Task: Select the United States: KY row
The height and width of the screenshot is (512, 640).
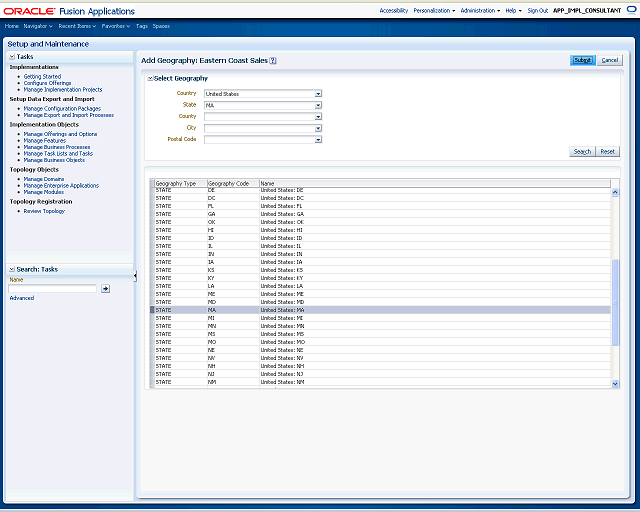Action: tap(380, 278)
